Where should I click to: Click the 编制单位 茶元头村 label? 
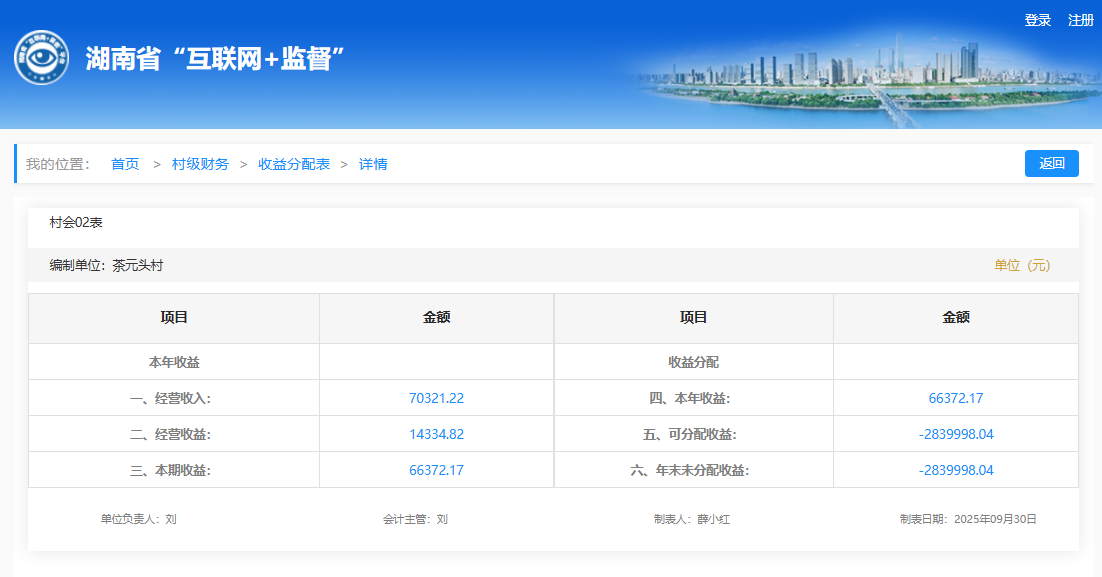tap(106, 265)
